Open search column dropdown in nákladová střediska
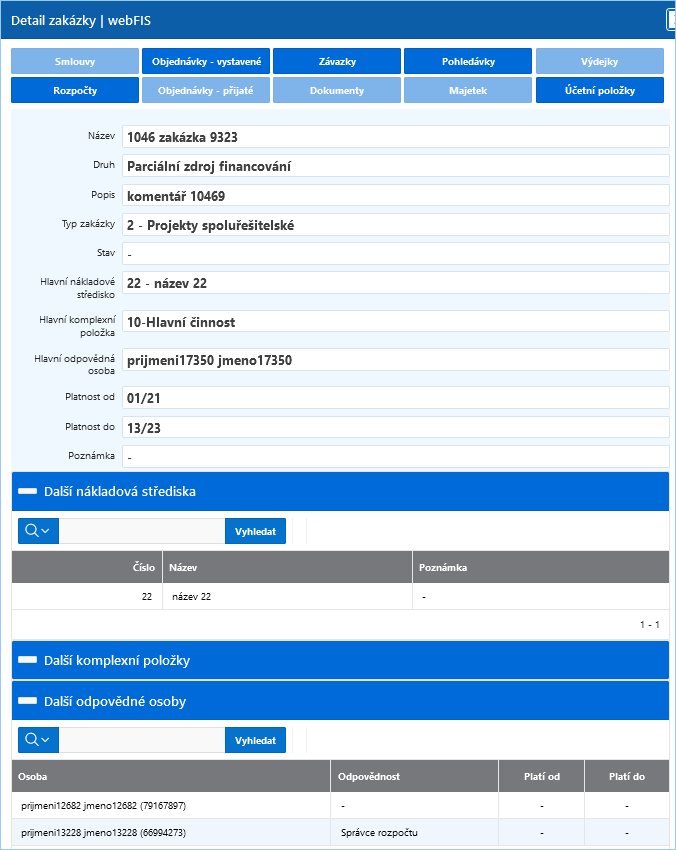 click(38, 531)
